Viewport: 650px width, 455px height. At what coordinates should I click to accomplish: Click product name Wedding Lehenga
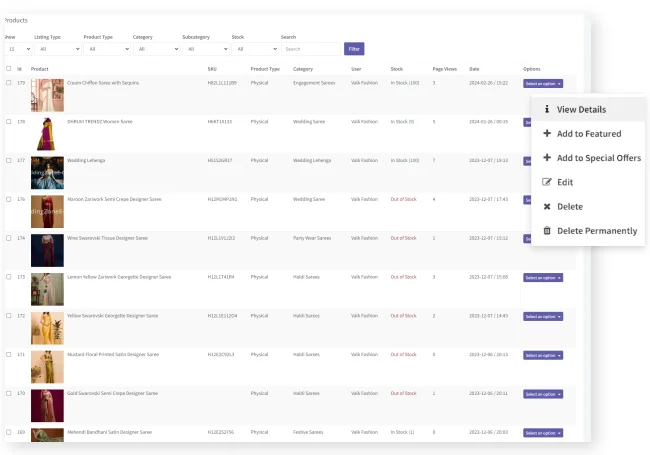tap(86, 160)
